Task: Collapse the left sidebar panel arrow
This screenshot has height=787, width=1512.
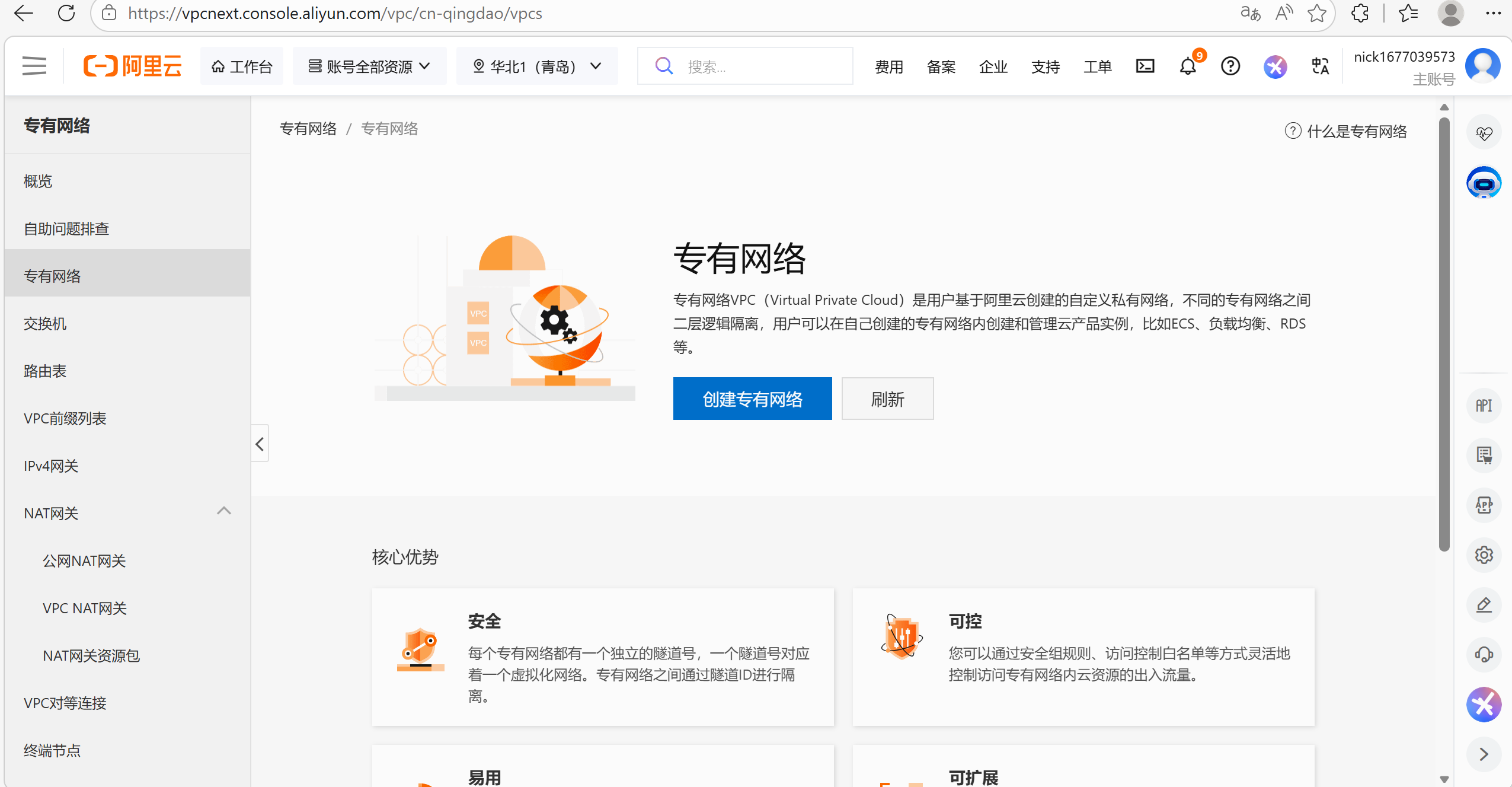Action: coord(260,444)
